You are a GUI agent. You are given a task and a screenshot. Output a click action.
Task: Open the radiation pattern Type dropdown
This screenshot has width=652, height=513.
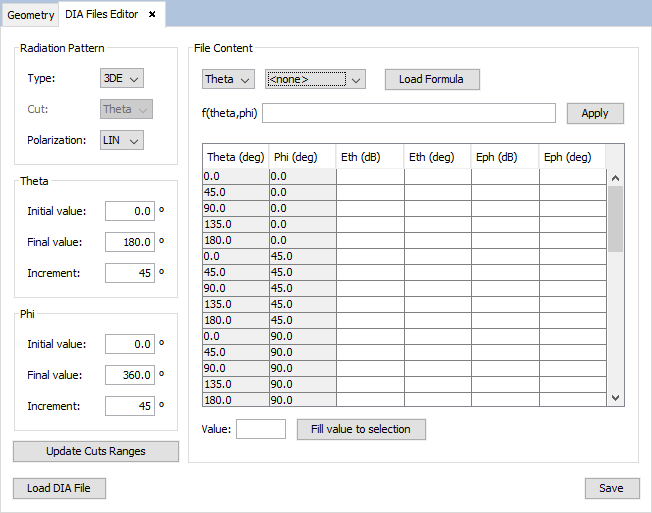(122, 79)
